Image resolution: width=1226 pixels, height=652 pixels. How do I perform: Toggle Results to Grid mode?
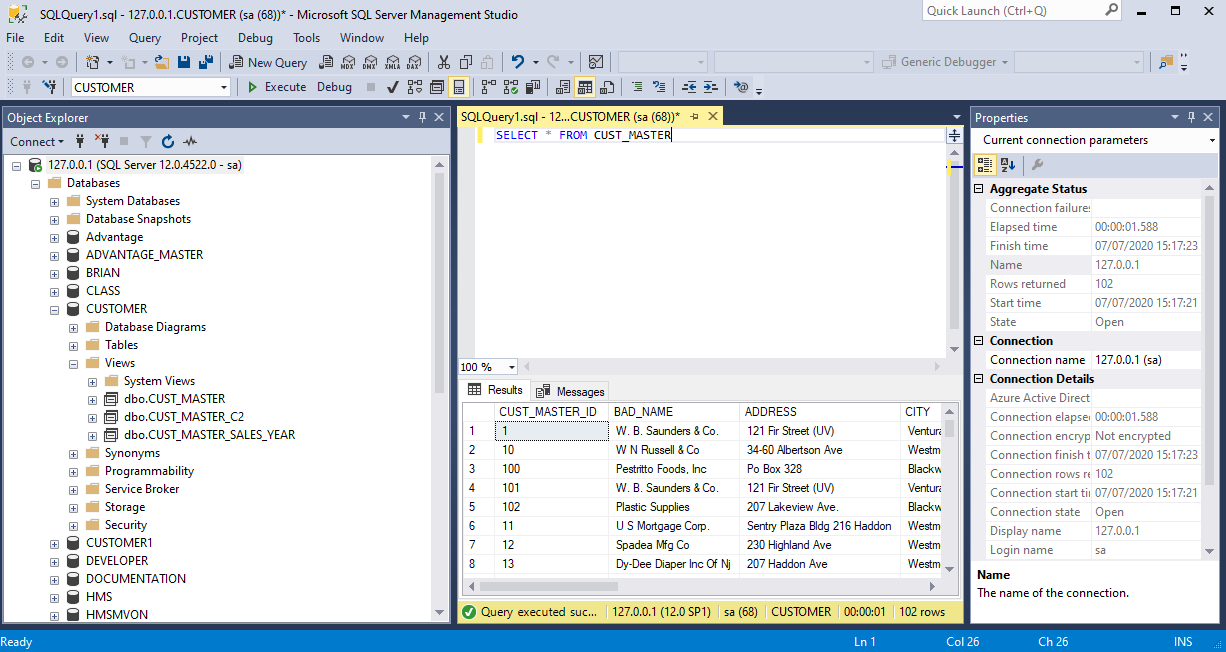(x=585, y=87)
